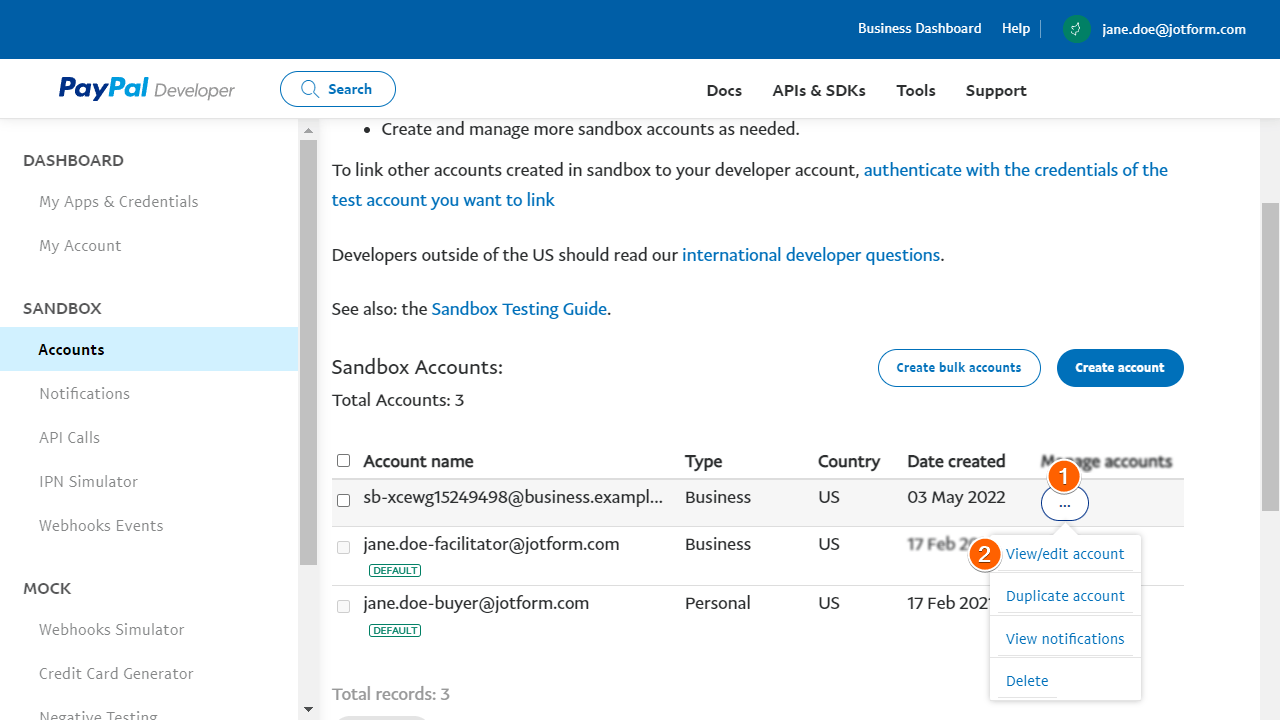Open the Search box
The width and height of the screenshot is (1280, 720).
(x=338, y=89)
